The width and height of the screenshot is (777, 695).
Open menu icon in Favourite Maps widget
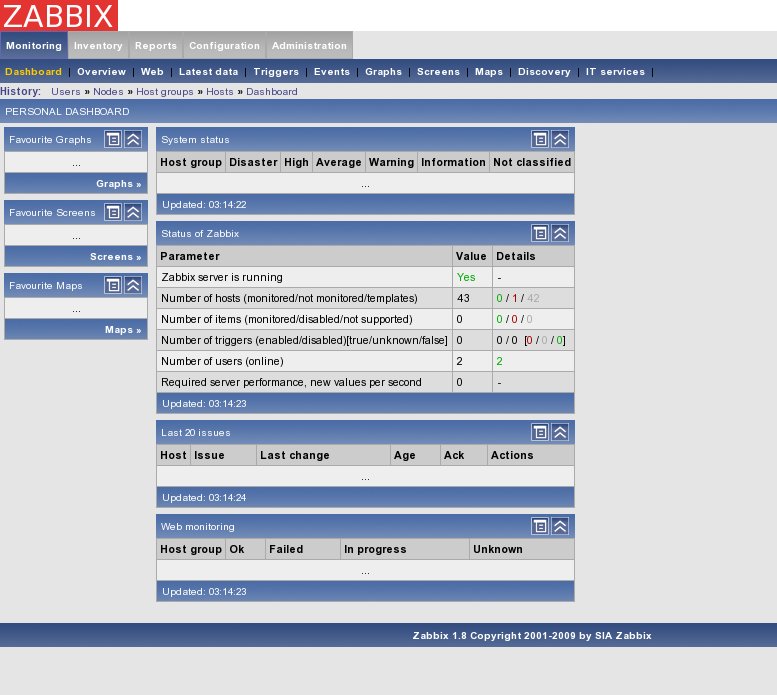pos(113,285)
